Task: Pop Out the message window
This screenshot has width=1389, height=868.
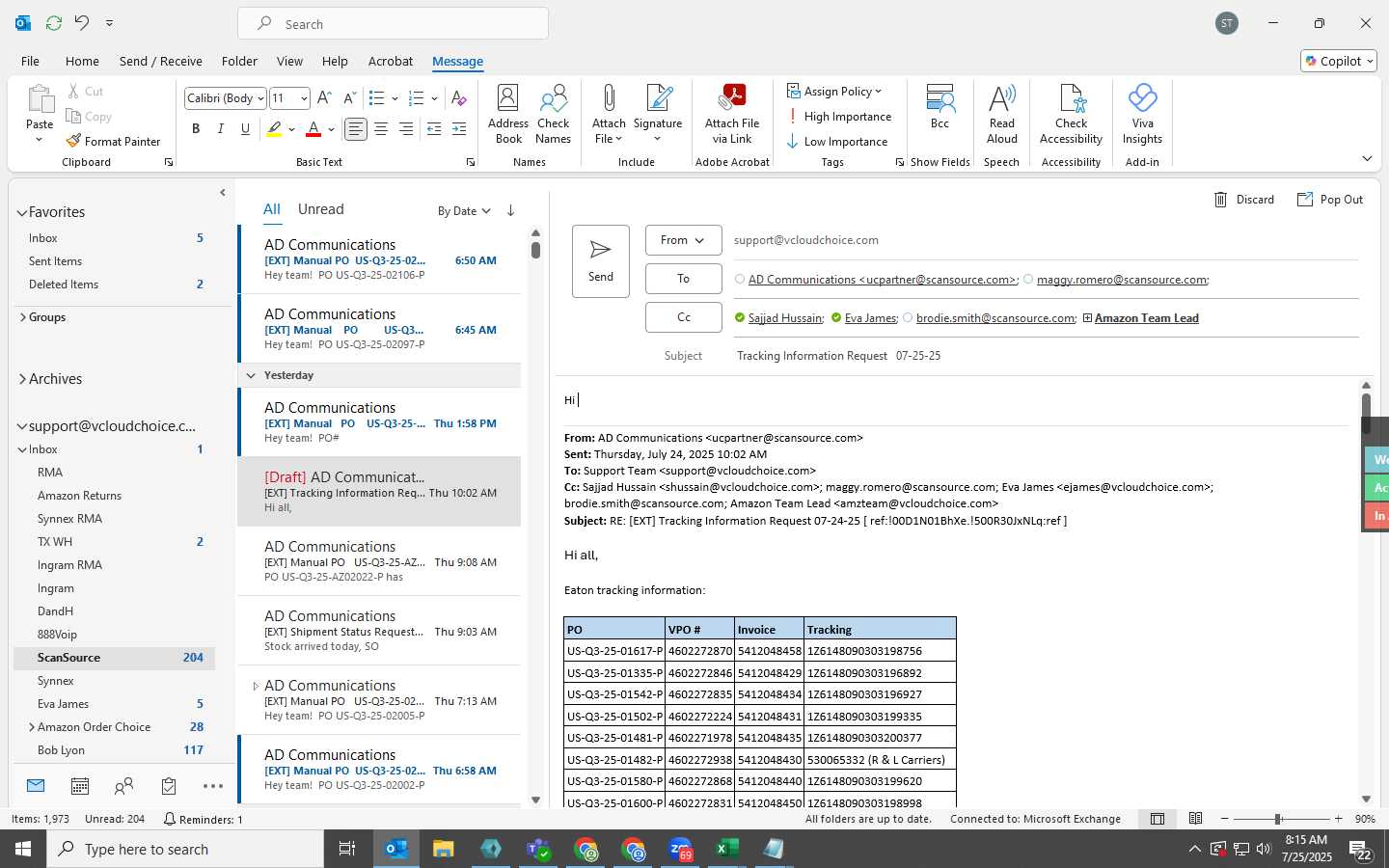Action: click(1330, 200)
